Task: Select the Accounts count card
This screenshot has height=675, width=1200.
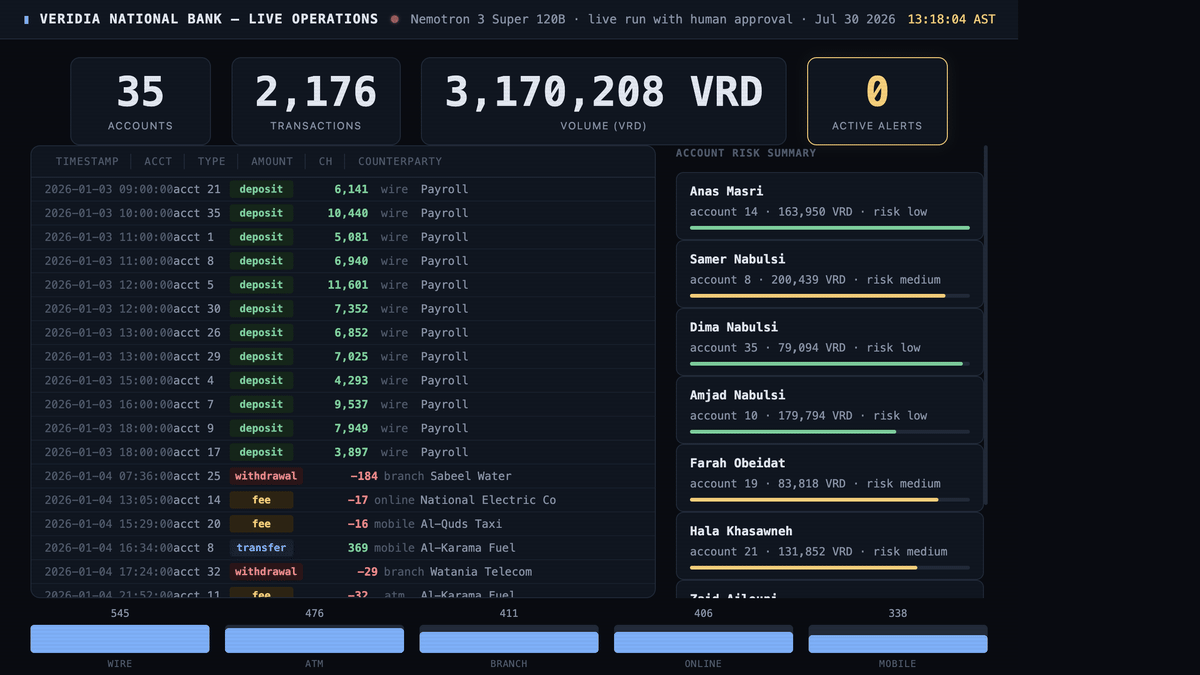Action: [x=140, y=101]
